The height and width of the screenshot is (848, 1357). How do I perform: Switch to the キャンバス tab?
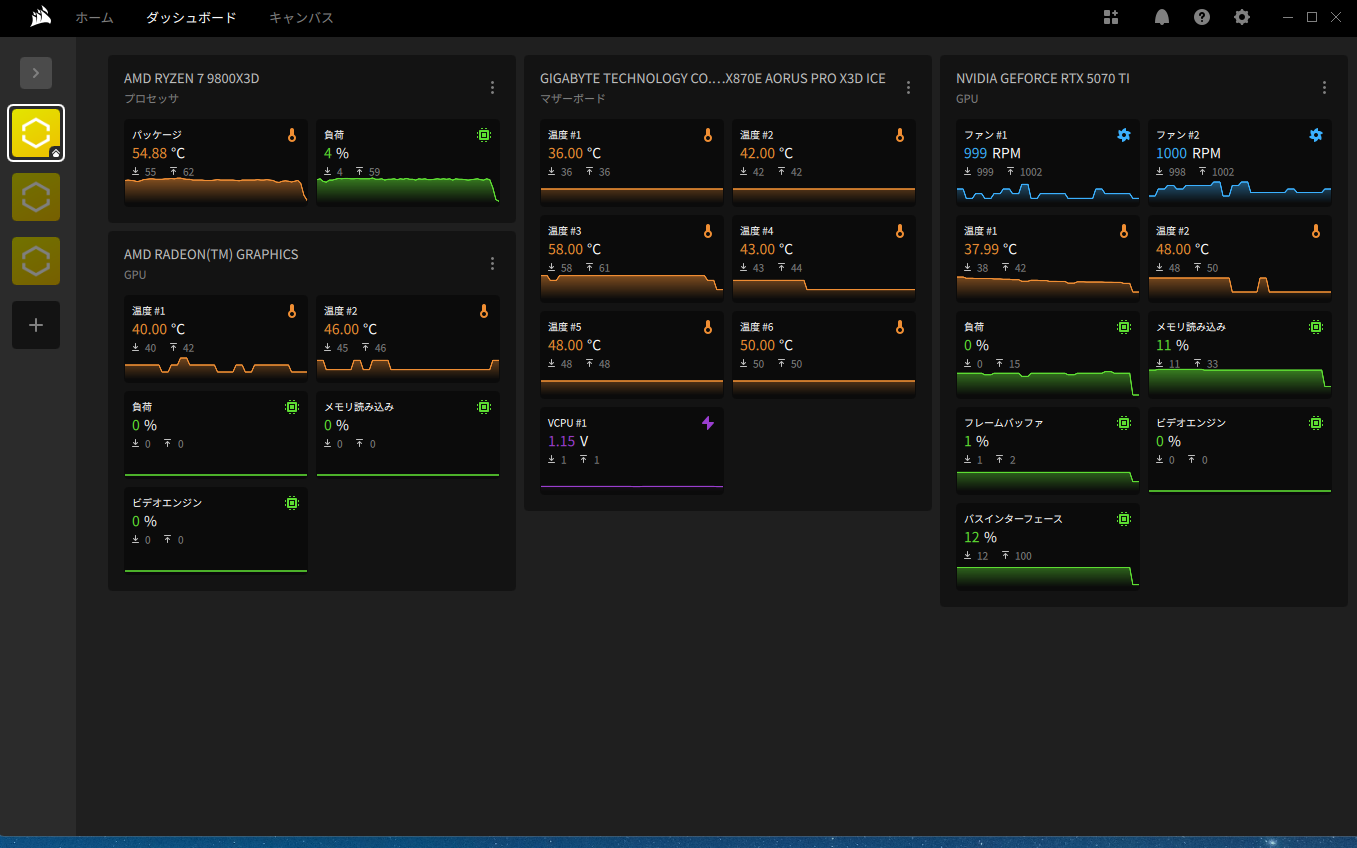click(x=301, y=18)
